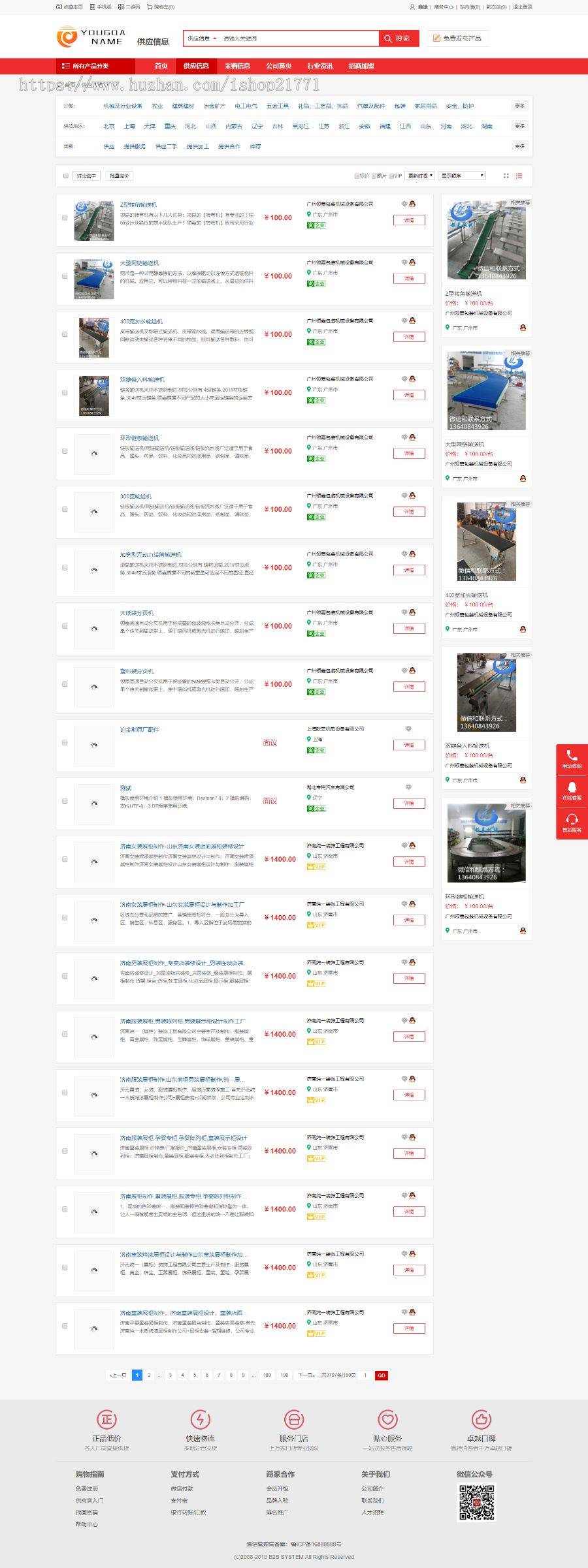Check the checkbox for 测试 row
588x1568 pixels.
point(65,801)
